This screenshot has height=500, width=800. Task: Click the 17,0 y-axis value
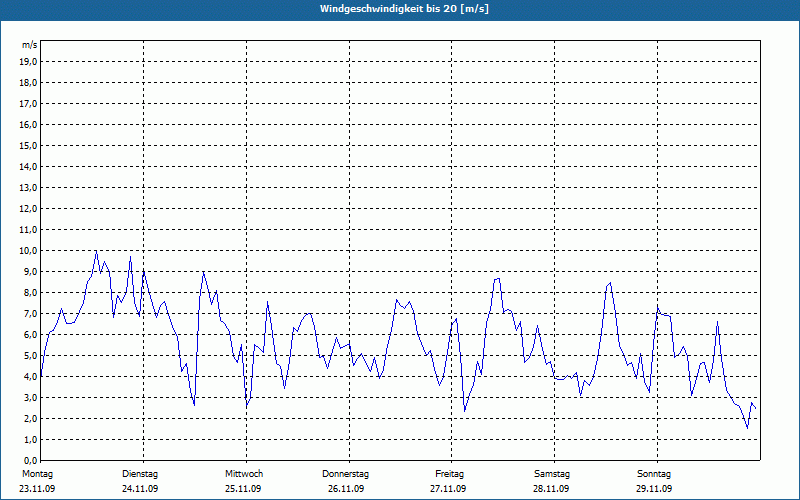pyautogui.click(x=28, y=104)
